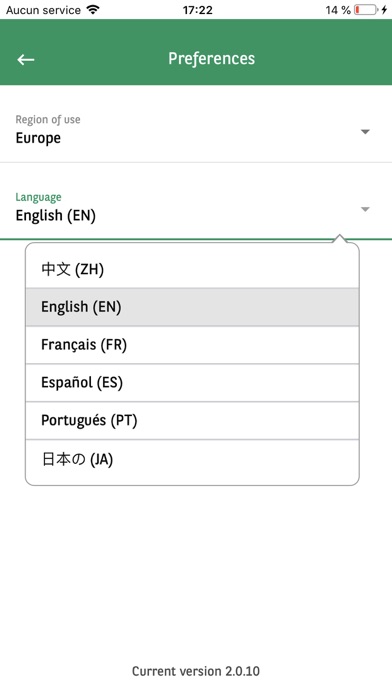392x696 pixels.
Task: Tap the 17:22 clock in status bar
Action: point(198,10)
